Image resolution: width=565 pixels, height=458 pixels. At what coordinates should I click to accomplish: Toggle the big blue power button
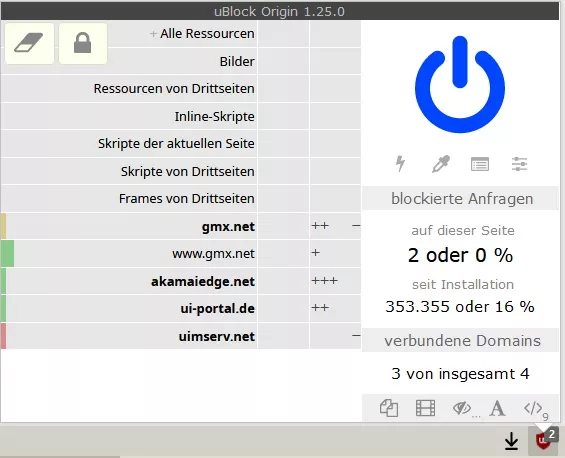(460, 84)
